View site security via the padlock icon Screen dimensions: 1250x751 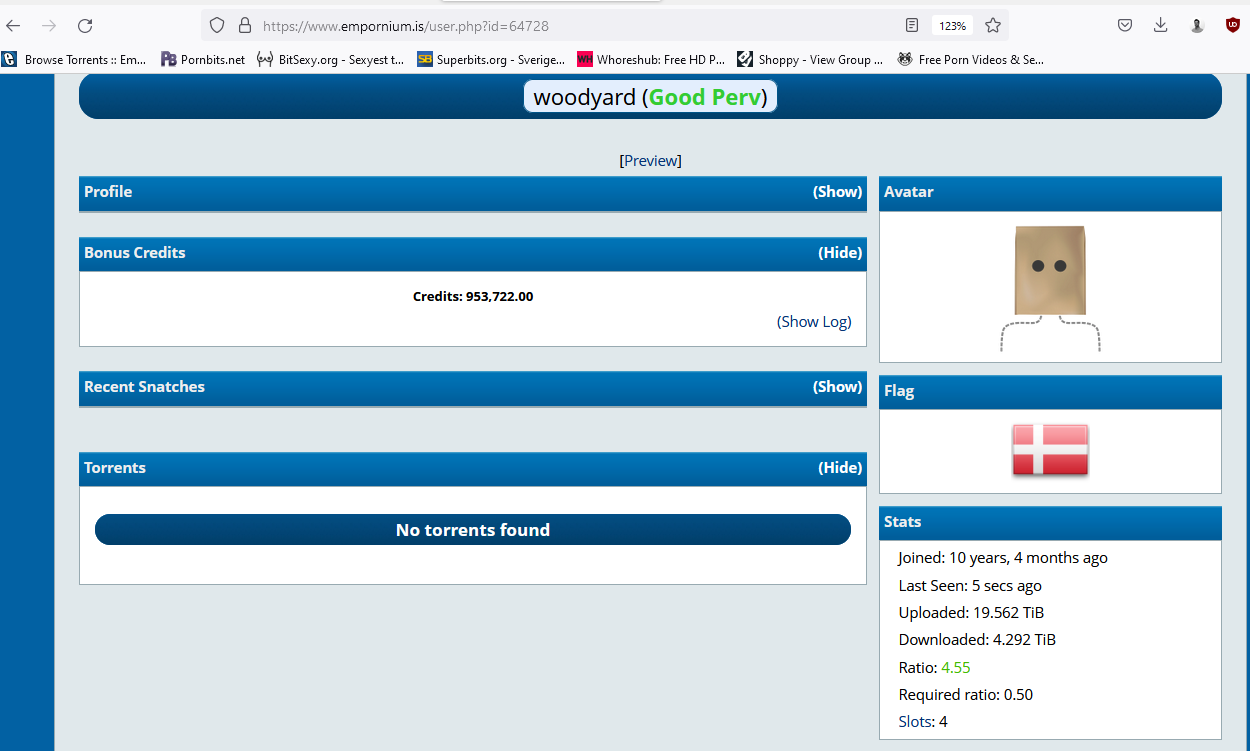[x=244, y=26]
